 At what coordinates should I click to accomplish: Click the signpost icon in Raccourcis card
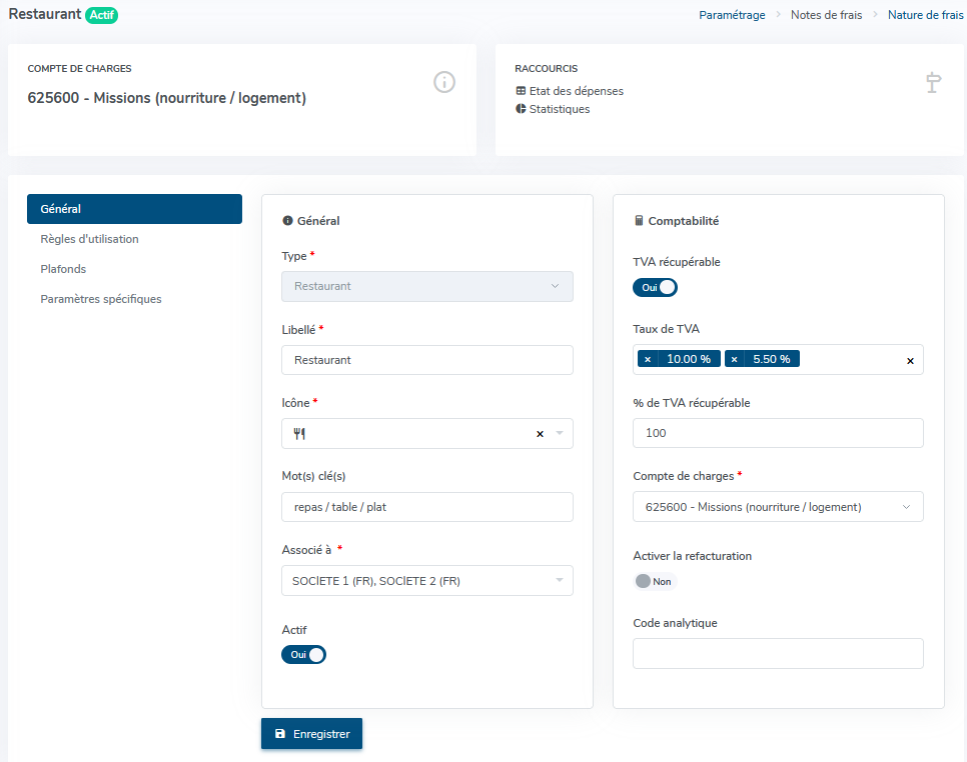[x=933, y=83]
